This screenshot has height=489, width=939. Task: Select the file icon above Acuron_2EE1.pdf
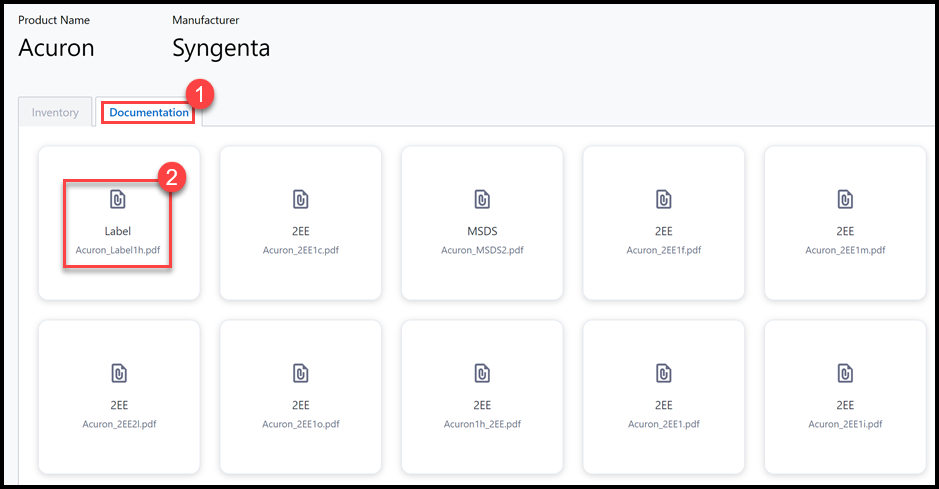[x=664, y=373]
